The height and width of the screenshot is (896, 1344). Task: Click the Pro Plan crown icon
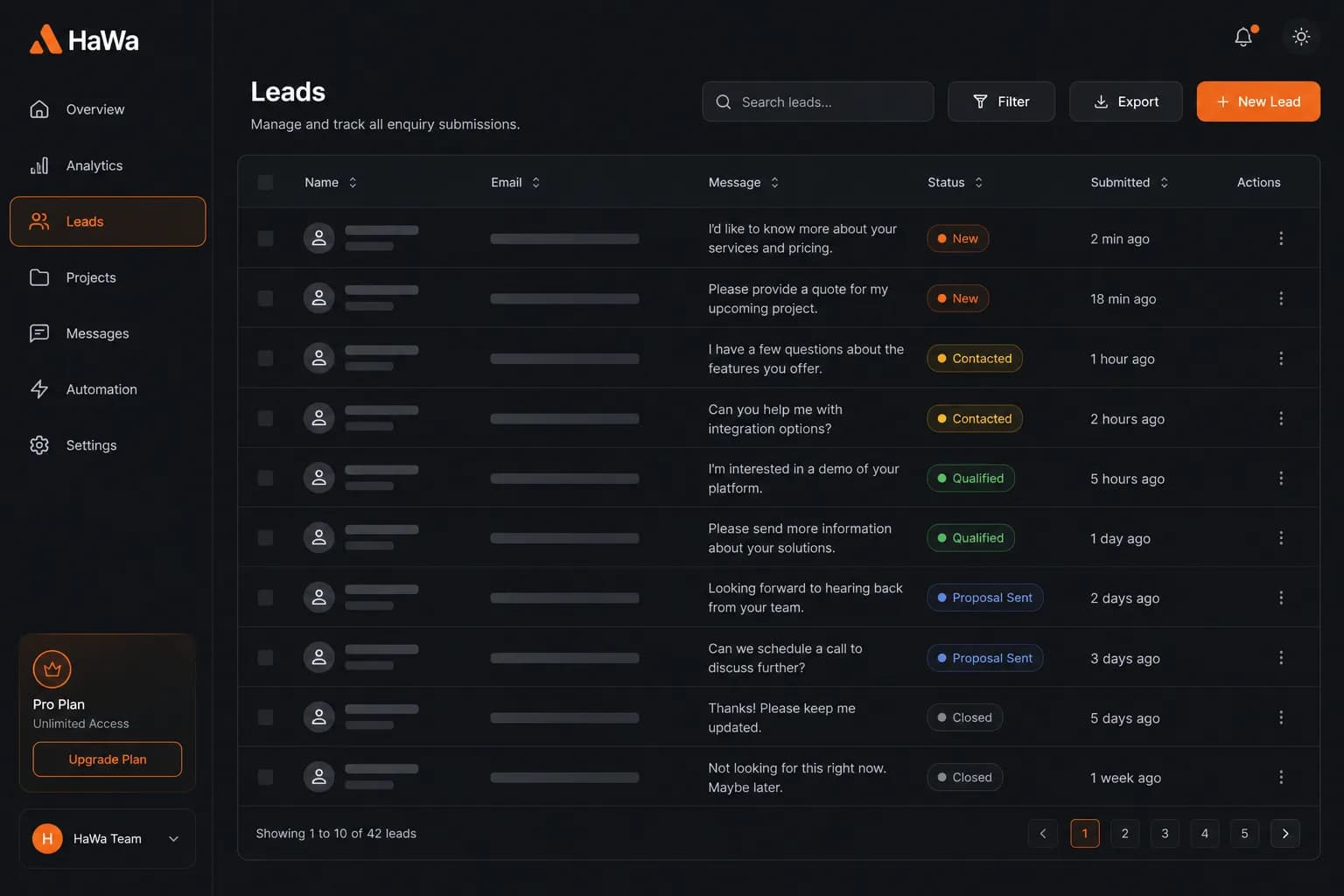tap(52, 669)
